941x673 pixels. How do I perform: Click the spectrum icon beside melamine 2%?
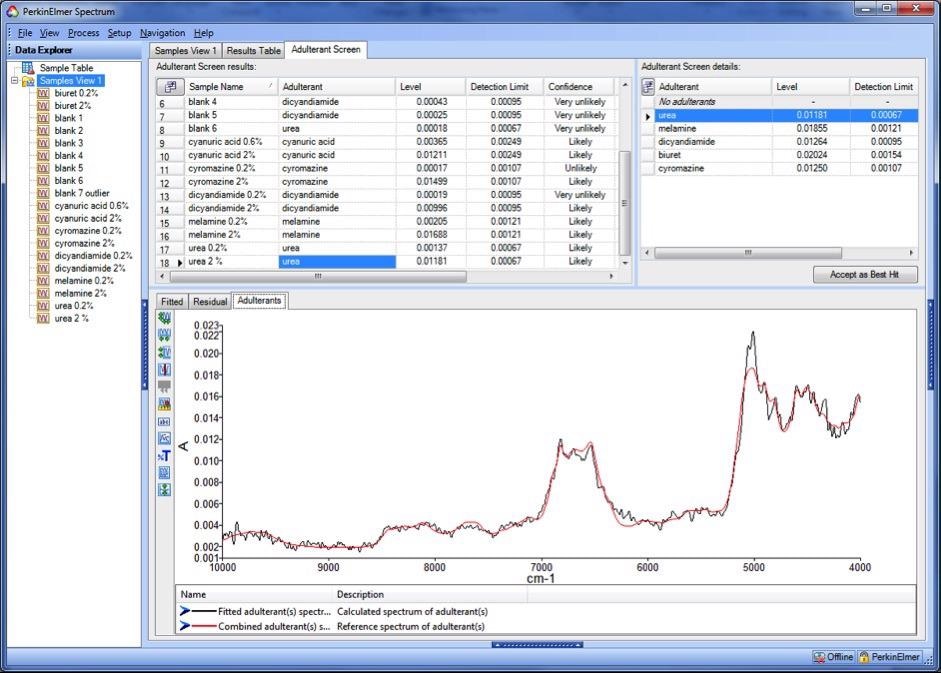tap(43, 293)
